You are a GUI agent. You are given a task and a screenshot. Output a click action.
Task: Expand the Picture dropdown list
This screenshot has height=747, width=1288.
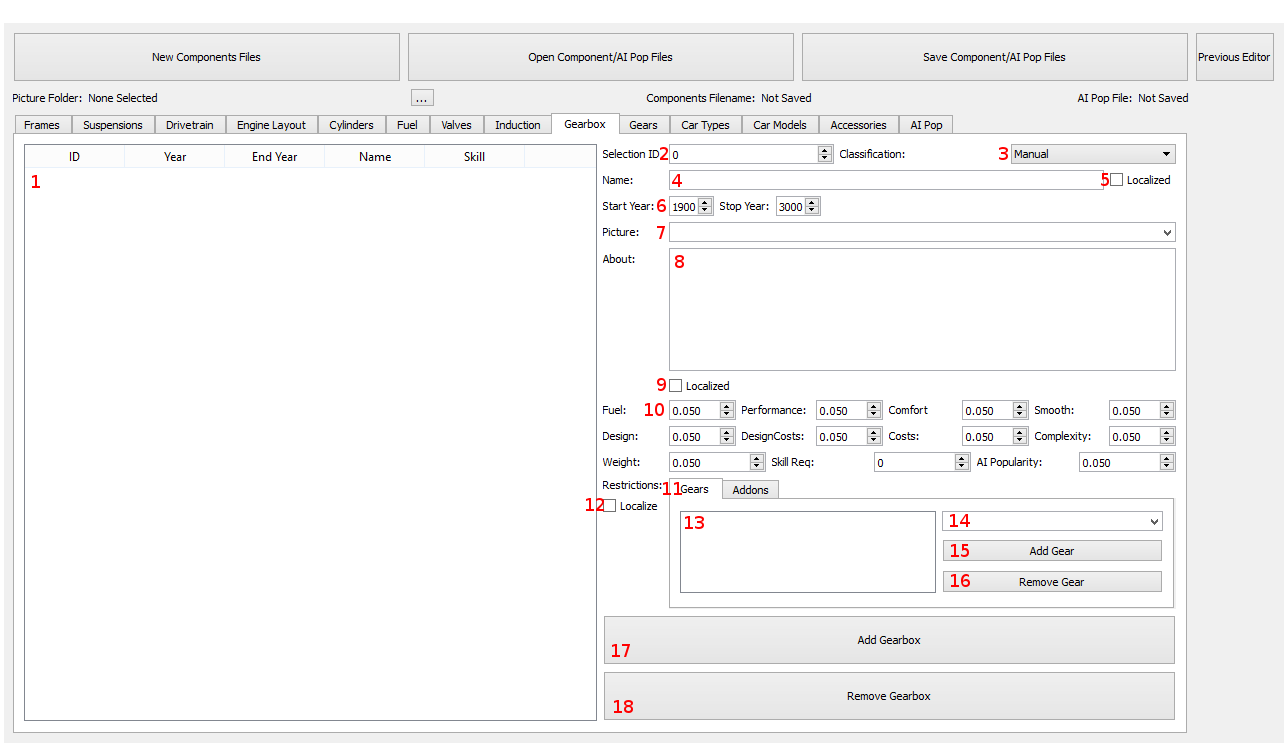pos(1168,233)
